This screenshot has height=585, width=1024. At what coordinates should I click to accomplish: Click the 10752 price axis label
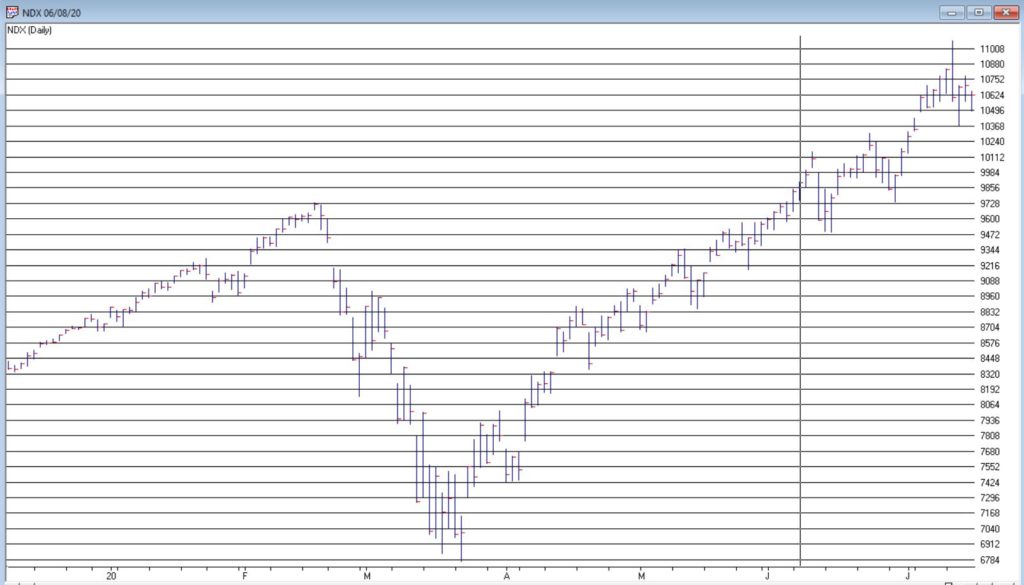point(992,80)
